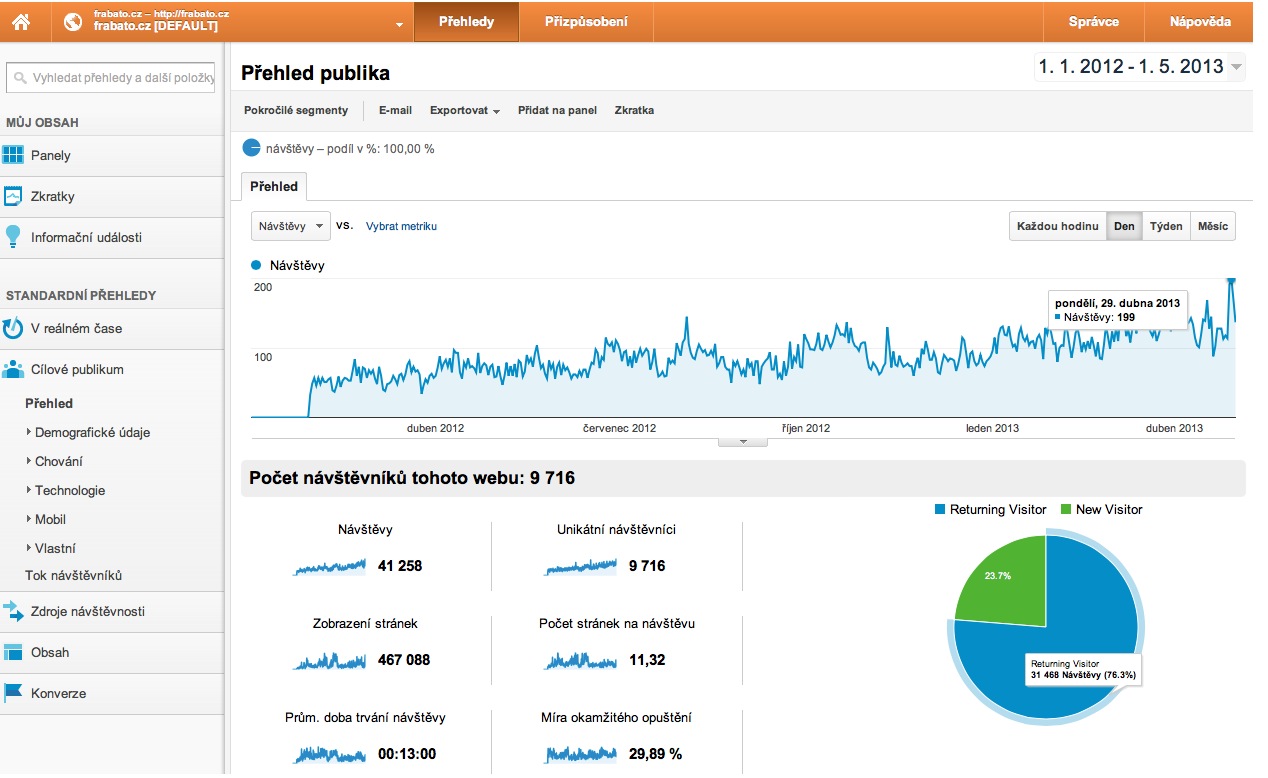
Task: Open the Správce menu item
Action: 1093,21
